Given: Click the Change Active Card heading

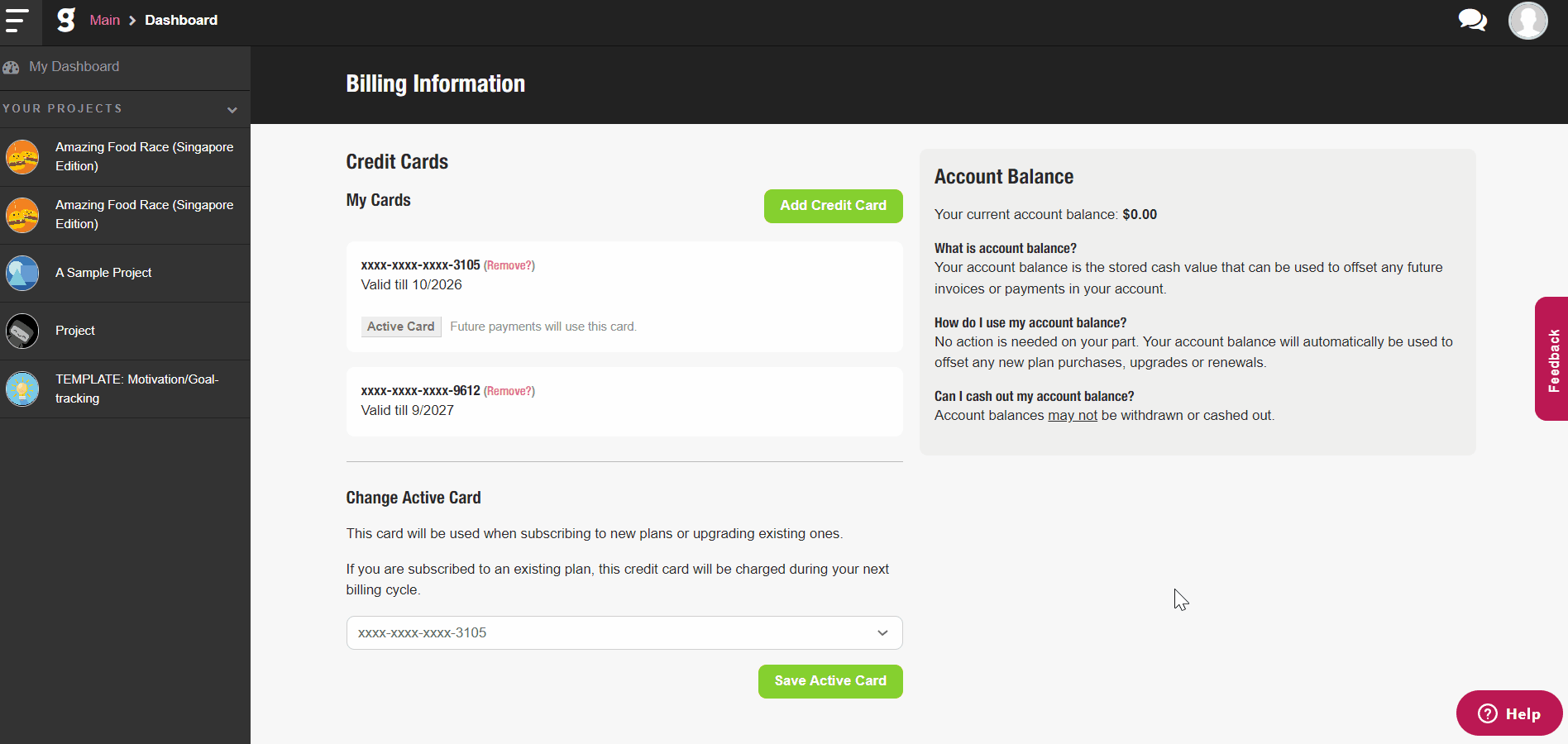Looking at the screenshot, I should tap(414, 498).
